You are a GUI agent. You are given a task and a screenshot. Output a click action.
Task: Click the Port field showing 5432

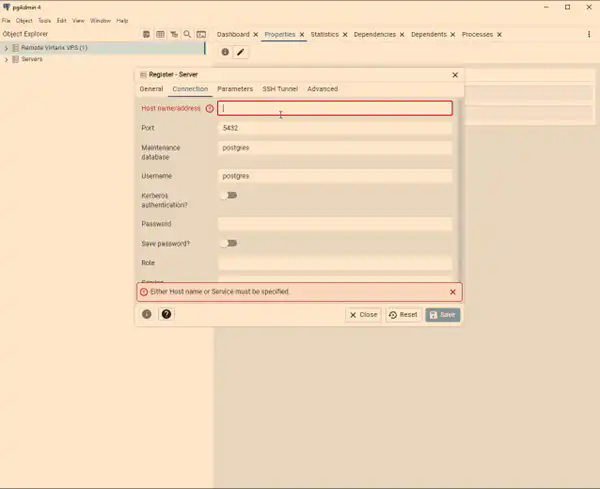335,128
